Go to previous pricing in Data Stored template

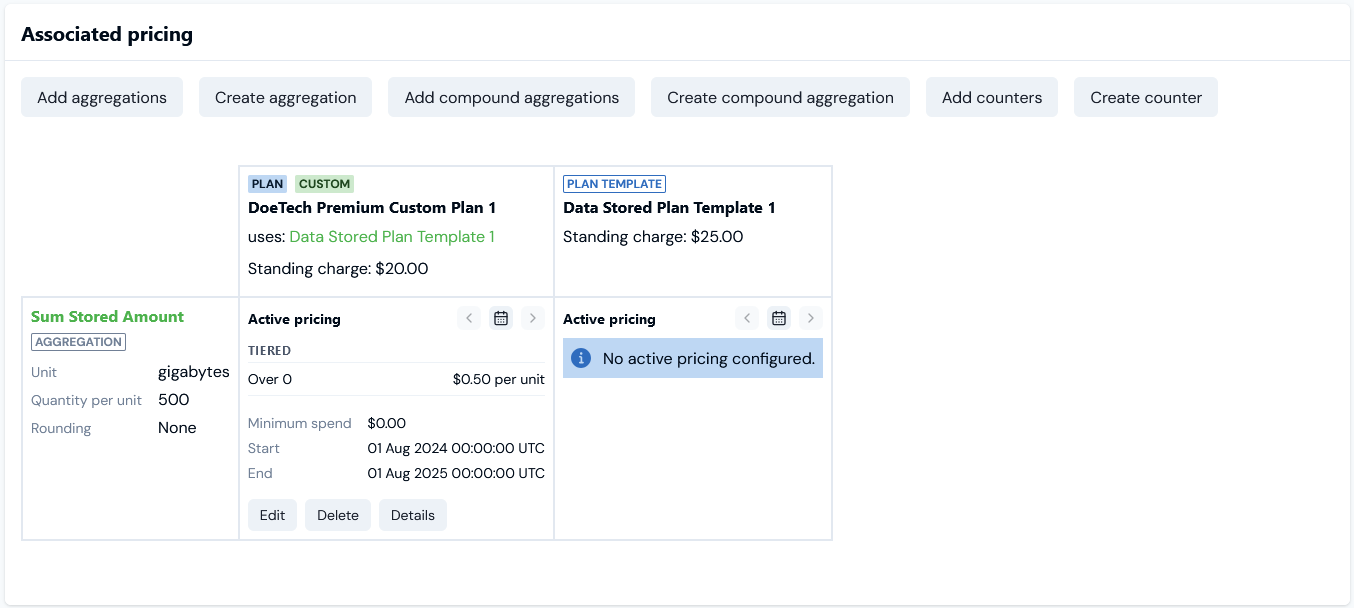pyautogui.click(x=747, y=318)
